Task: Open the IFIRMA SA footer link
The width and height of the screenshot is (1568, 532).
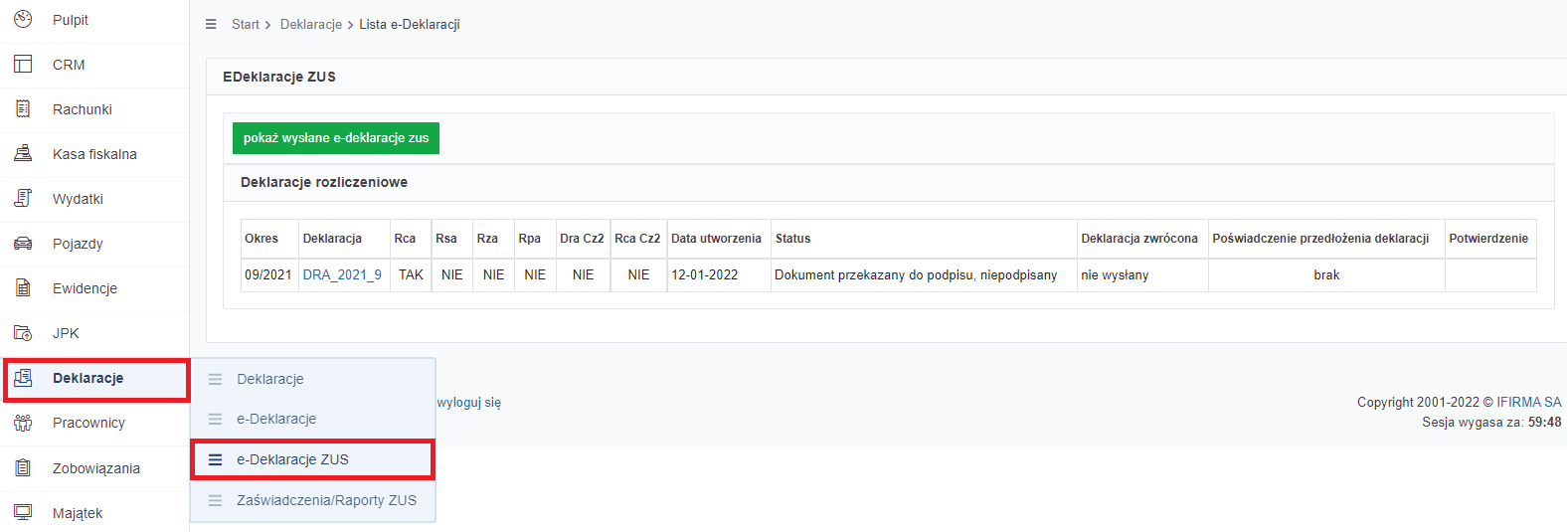Action: pyautogui.click(x=1529, y=402)
